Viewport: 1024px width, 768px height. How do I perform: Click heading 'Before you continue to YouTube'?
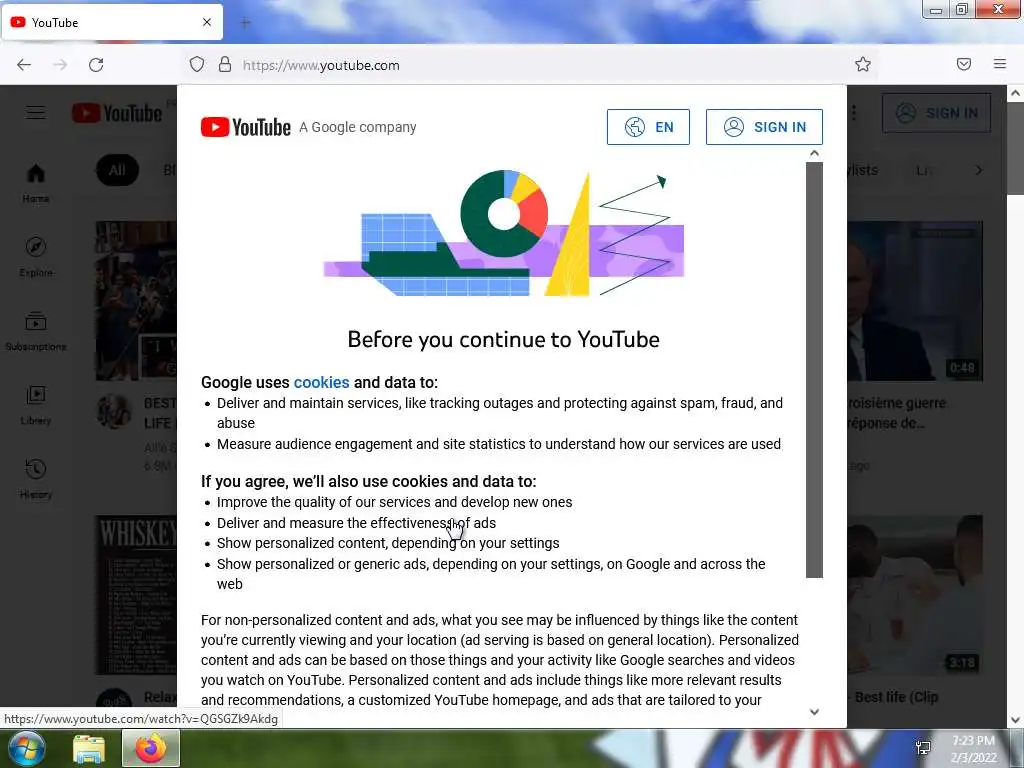(x=504, y=339)
